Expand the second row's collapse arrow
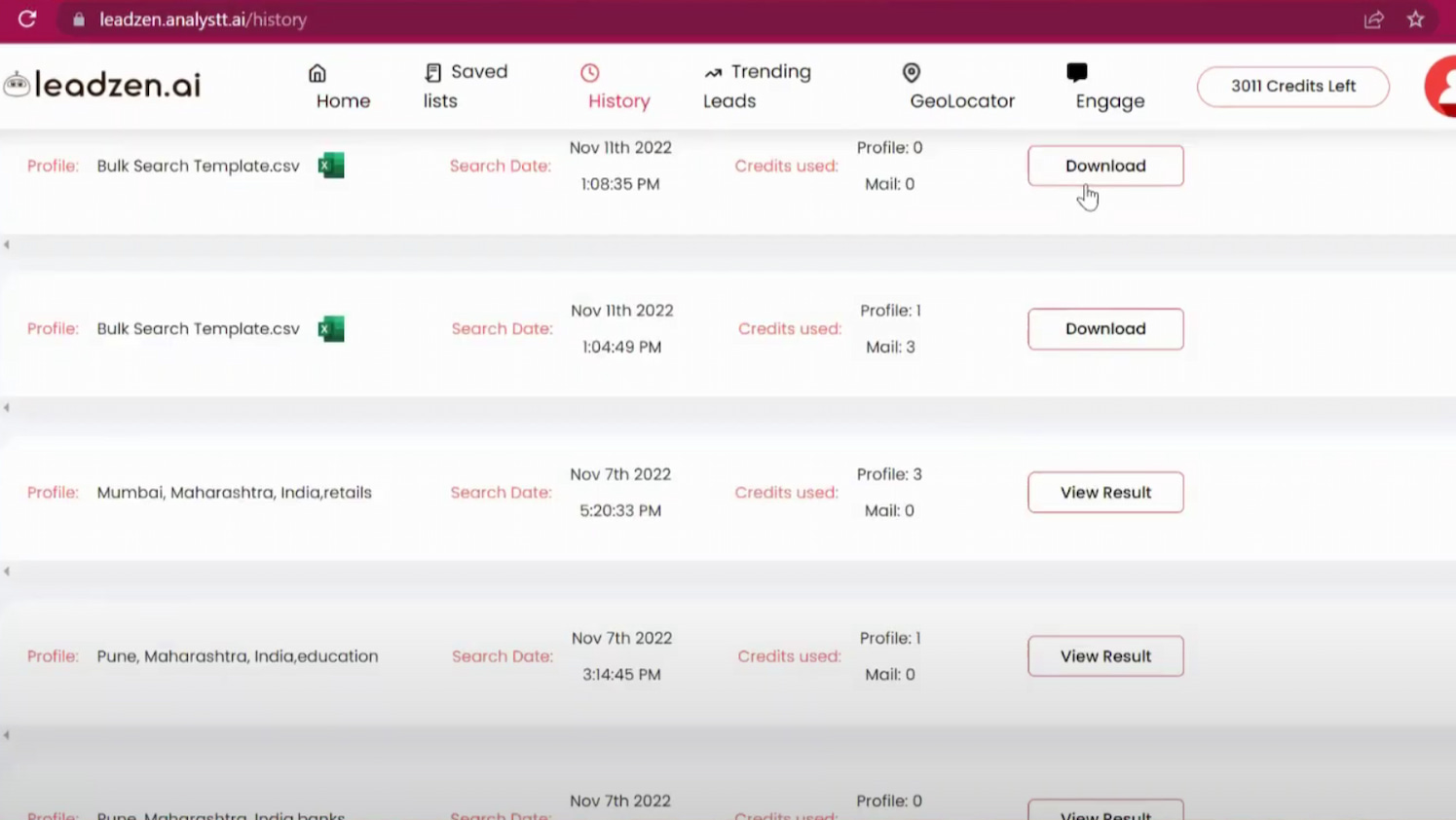 click(7, 408)
